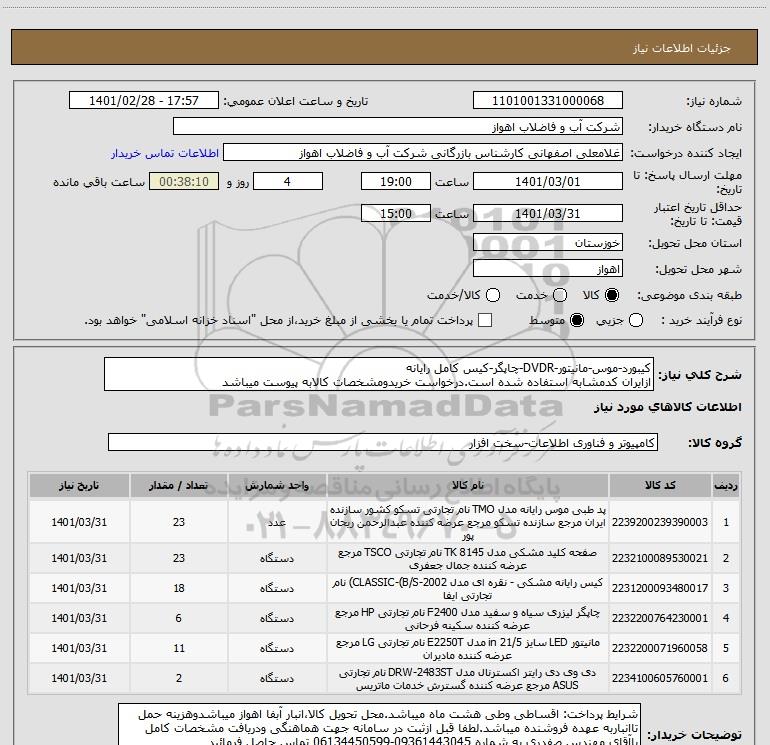Click quantity 2 in the DVD writer row
This screenshot has width=770, height=745.
[x=179, y=678]
